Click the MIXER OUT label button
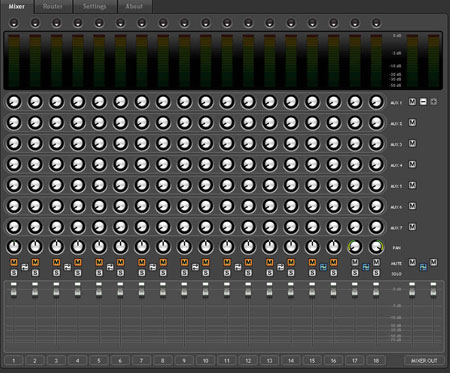This screenshot has width=450, height=373. click(424, 361)
